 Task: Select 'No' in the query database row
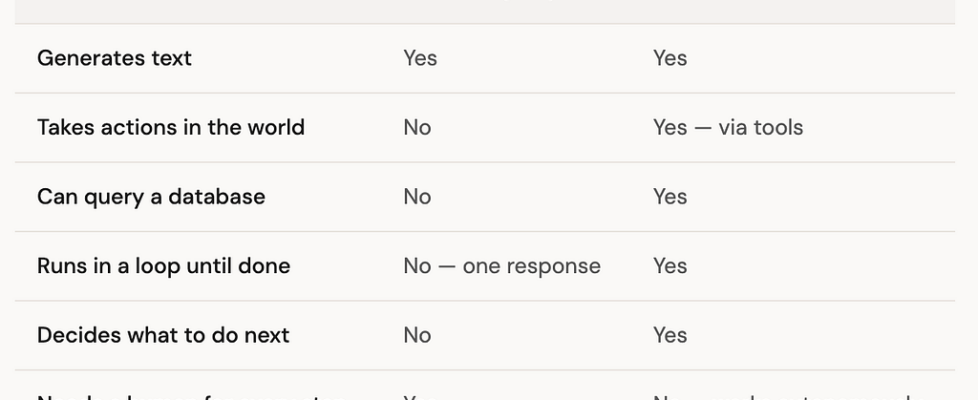pyautogui.click(x=417, y=196)
